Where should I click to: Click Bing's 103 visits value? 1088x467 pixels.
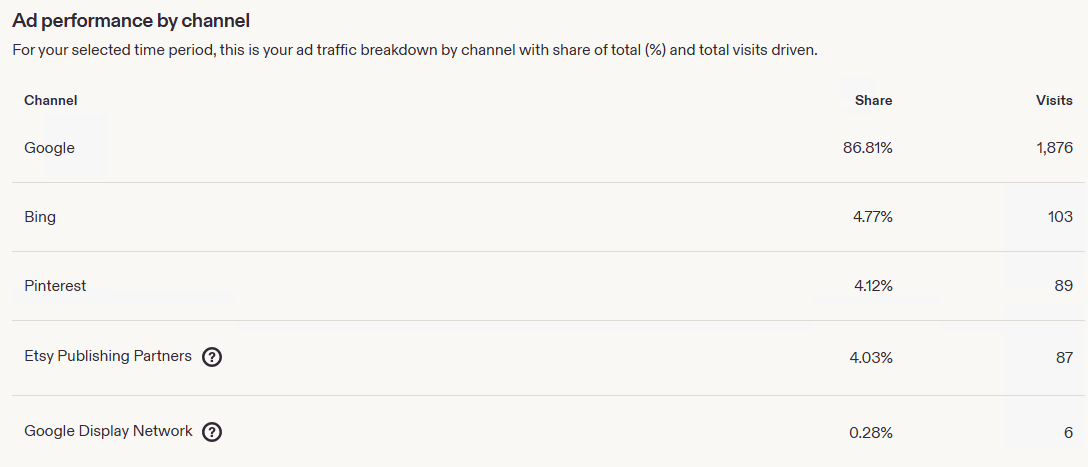point(1061,217)
